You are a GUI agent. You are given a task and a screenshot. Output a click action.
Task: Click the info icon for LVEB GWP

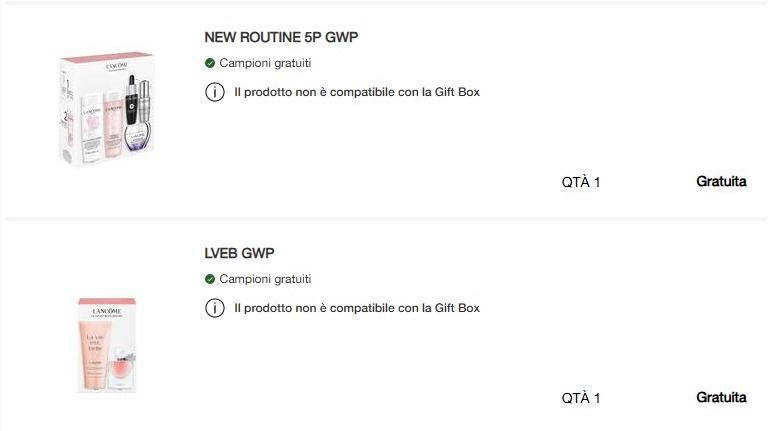(x=214, y=308)
